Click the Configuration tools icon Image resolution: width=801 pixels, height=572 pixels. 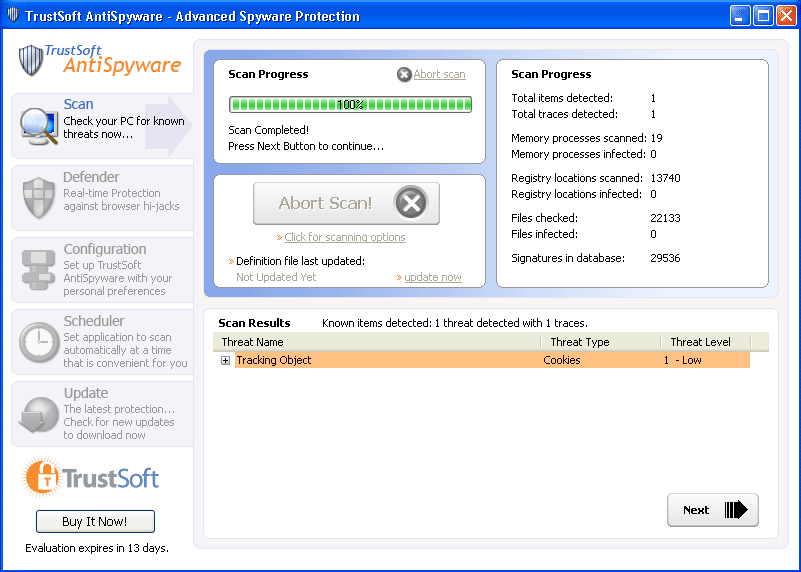point(38,269)
